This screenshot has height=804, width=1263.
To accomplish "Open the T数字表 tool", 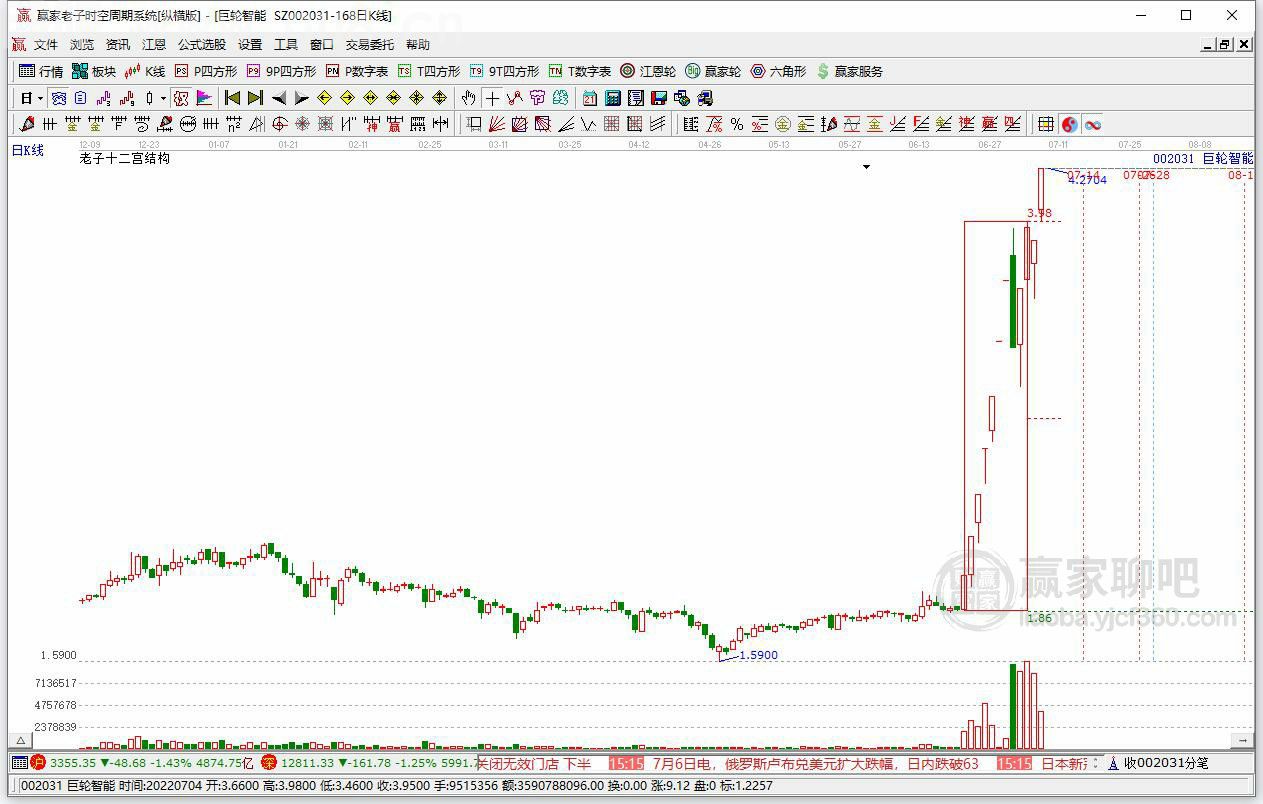I will tap(580, 71).
